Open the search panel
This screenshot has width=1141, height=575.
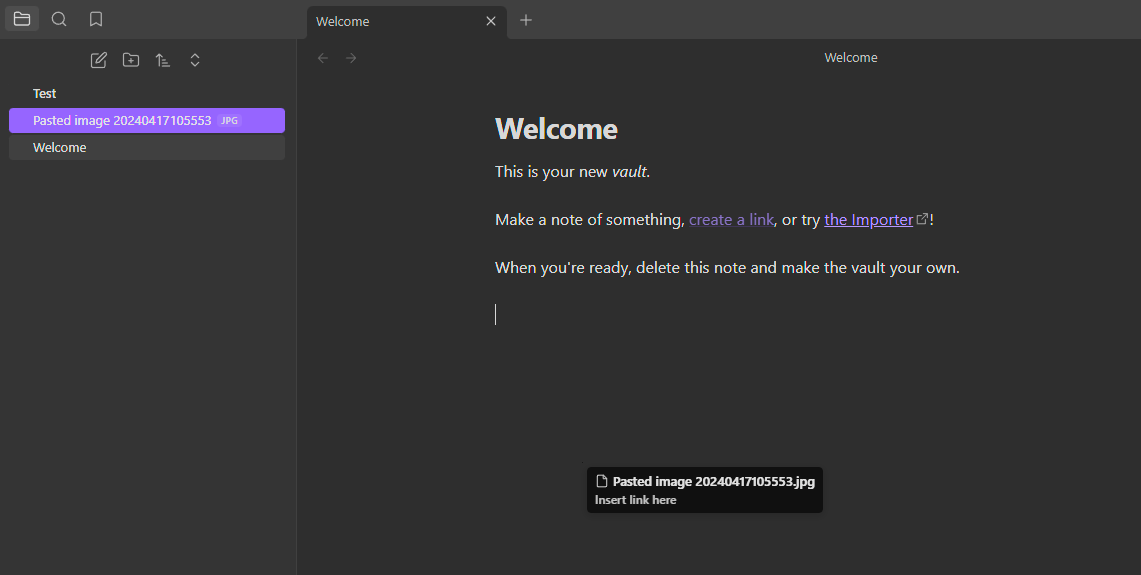click(59, 19)
